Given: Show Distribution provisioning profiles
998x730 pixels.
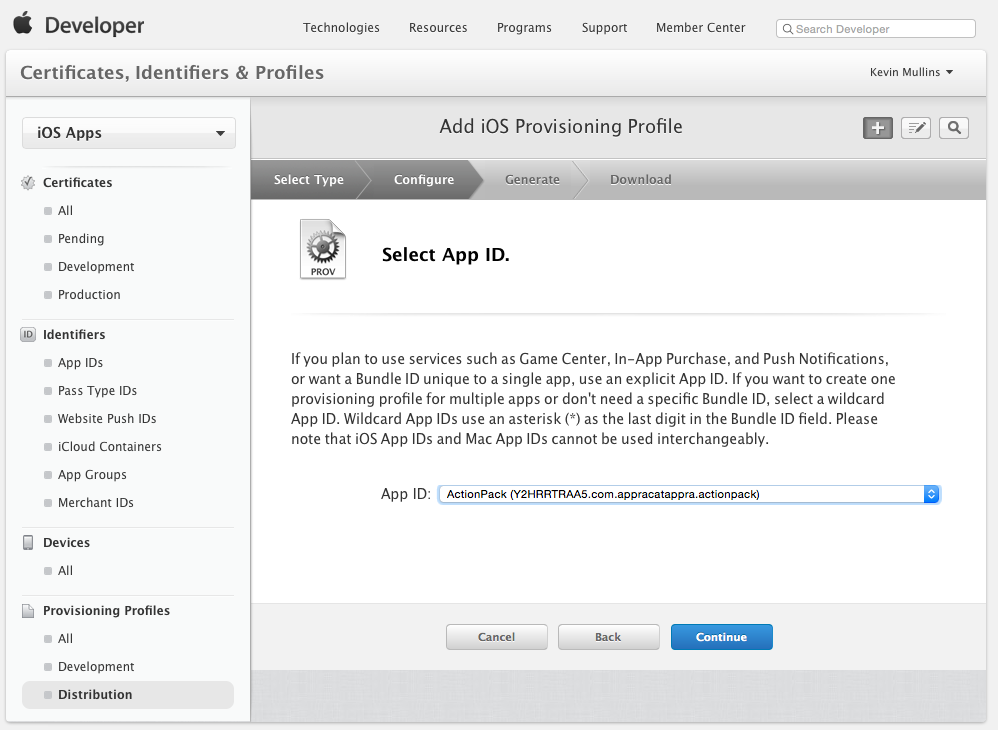Looking at the screenshot, I should tap(128, 694).
